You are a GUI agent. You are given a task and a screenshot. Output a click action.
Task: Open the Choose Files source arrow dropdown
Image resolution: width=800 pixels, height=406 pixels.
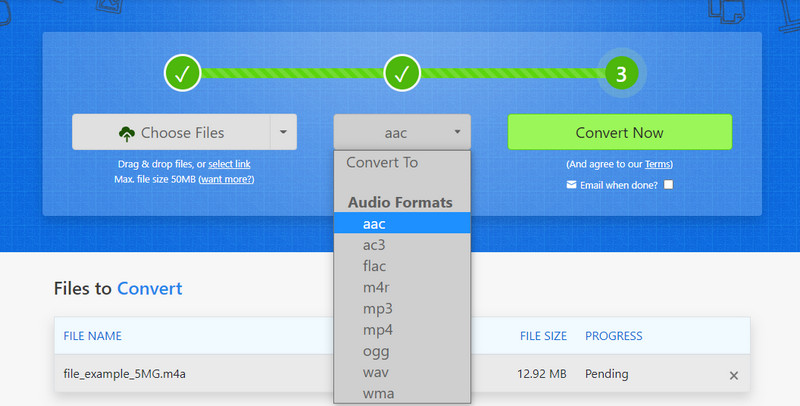point(283,132)
